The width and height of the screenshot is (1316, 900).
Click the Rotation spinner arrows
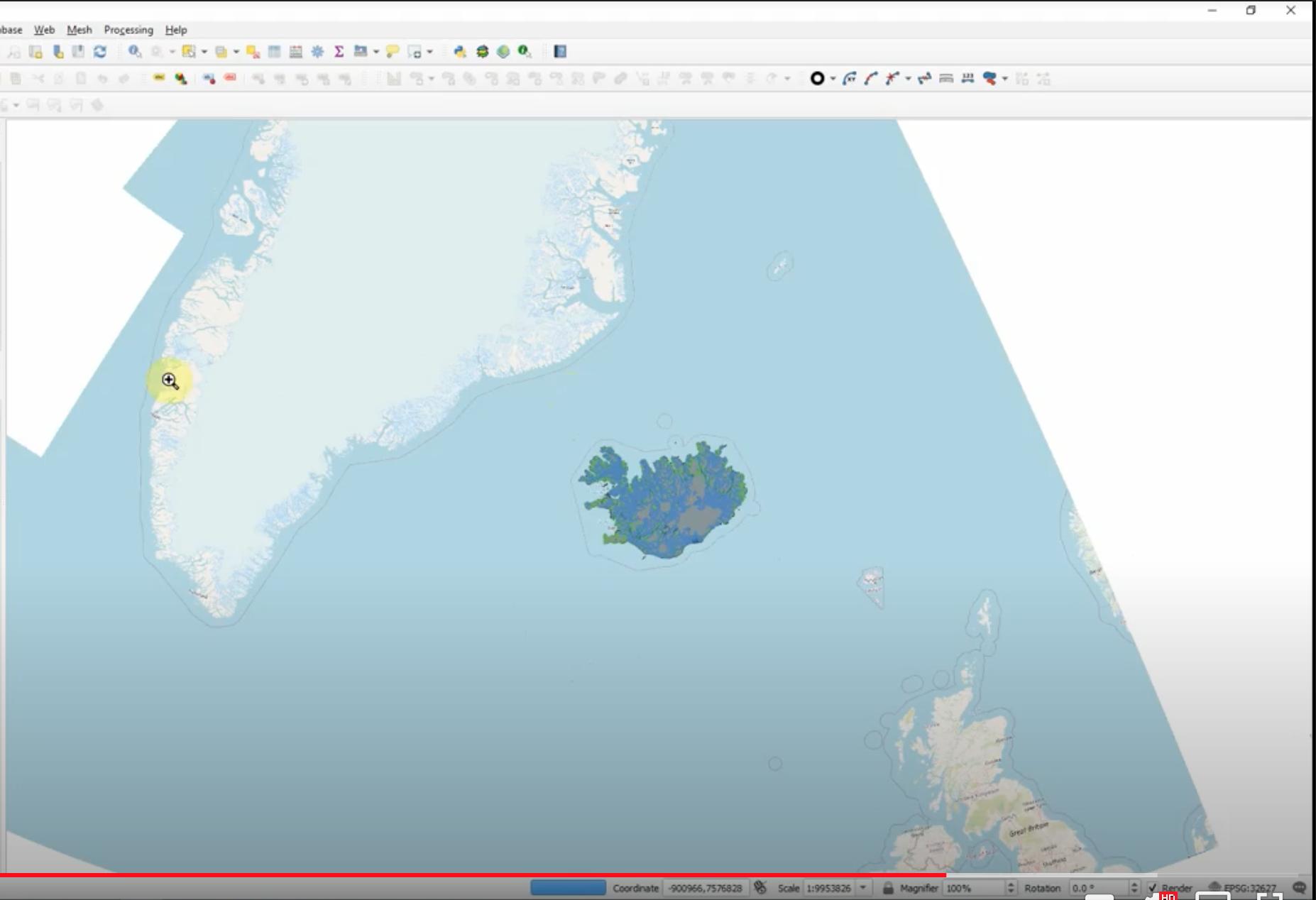point(1134,888)
